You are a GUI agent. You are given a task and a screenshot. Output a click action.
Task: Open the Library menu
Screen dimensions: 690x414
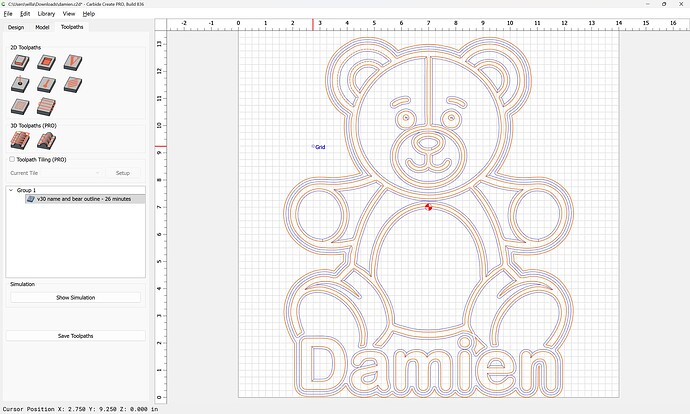pyautogui.click(x=46, y=14)
